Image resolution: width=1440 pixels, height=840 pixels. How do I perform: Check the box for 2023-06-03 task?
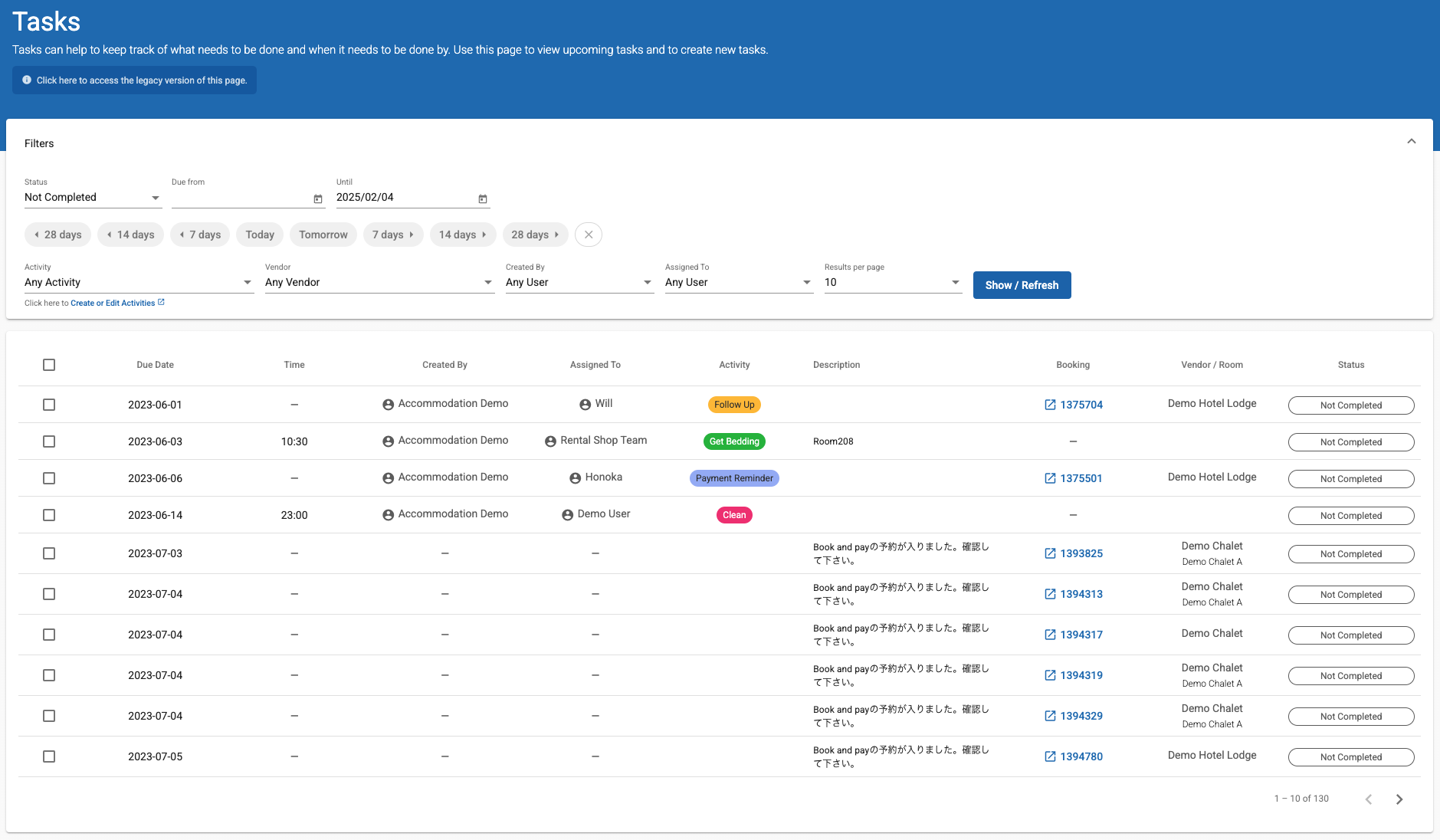[x=49, y=441]
